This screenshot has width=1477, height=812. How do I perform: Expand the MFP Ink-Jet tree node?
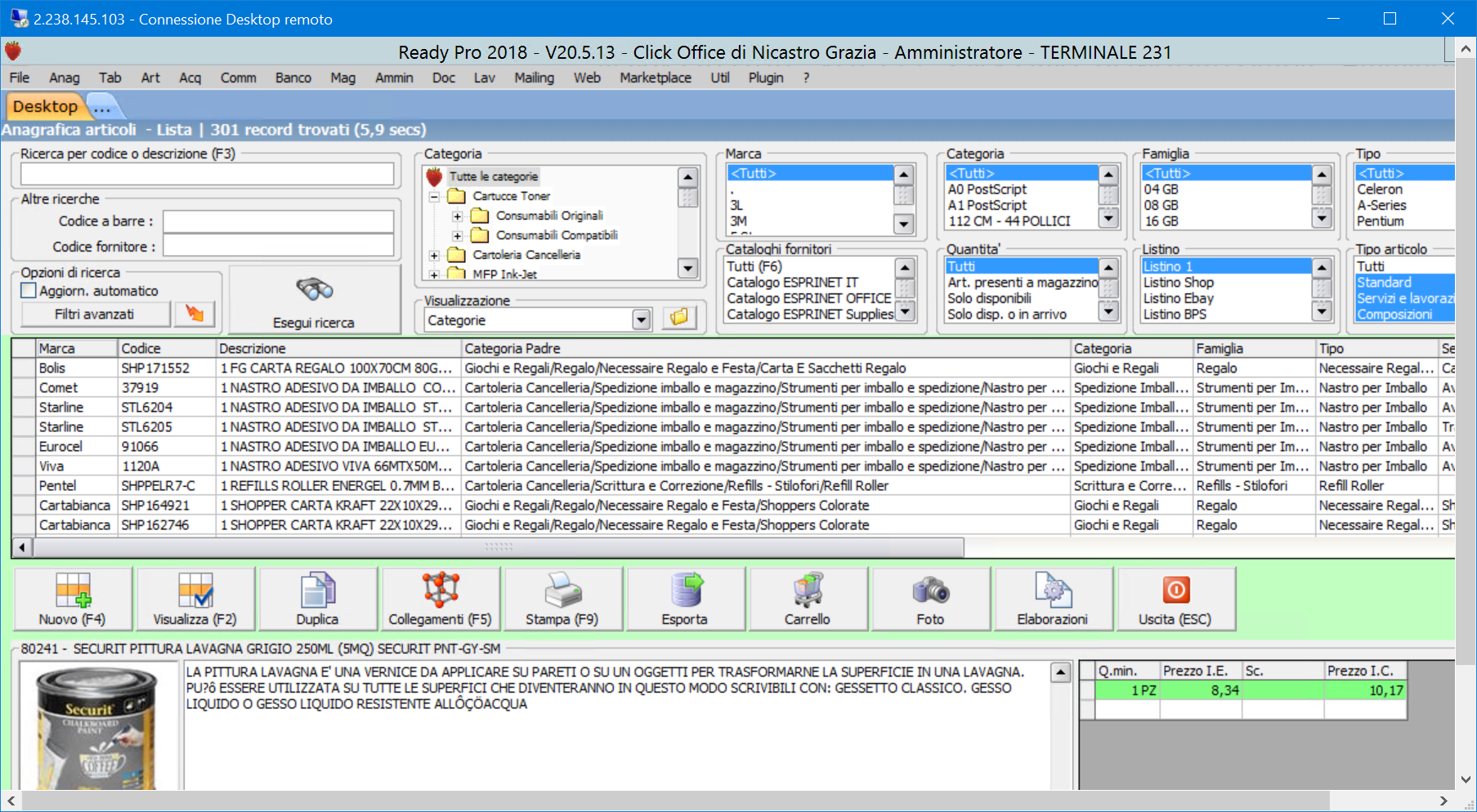click(434, 274)
